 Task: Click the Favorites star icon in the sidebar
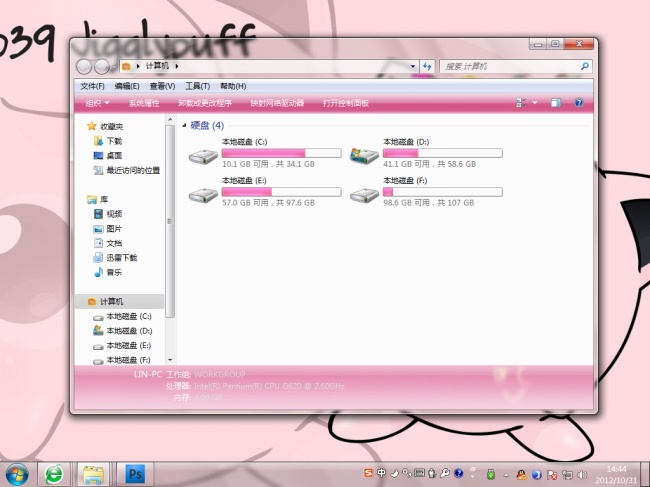pos(92,126)
